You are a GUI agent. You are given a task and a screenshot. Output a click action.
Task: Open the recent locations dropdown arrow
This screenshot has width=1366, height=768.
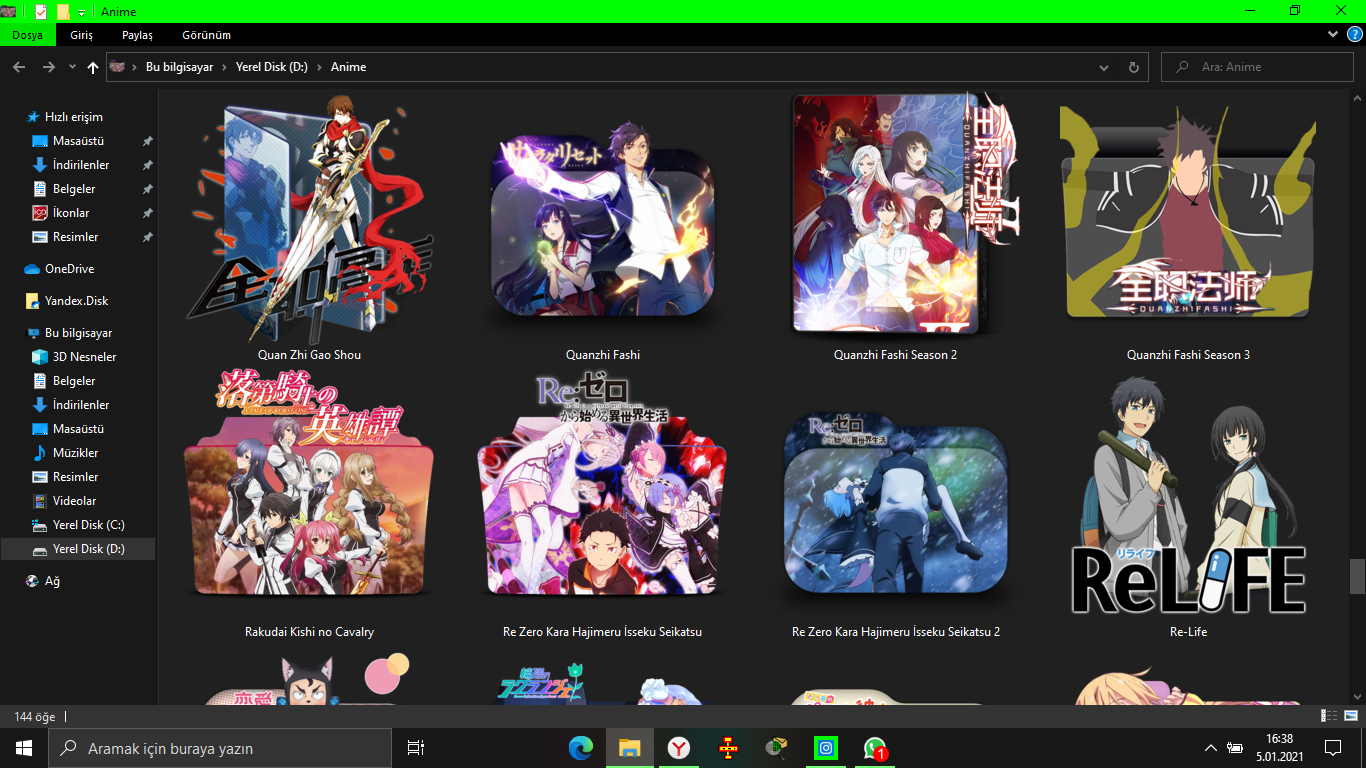coord(72,67)
